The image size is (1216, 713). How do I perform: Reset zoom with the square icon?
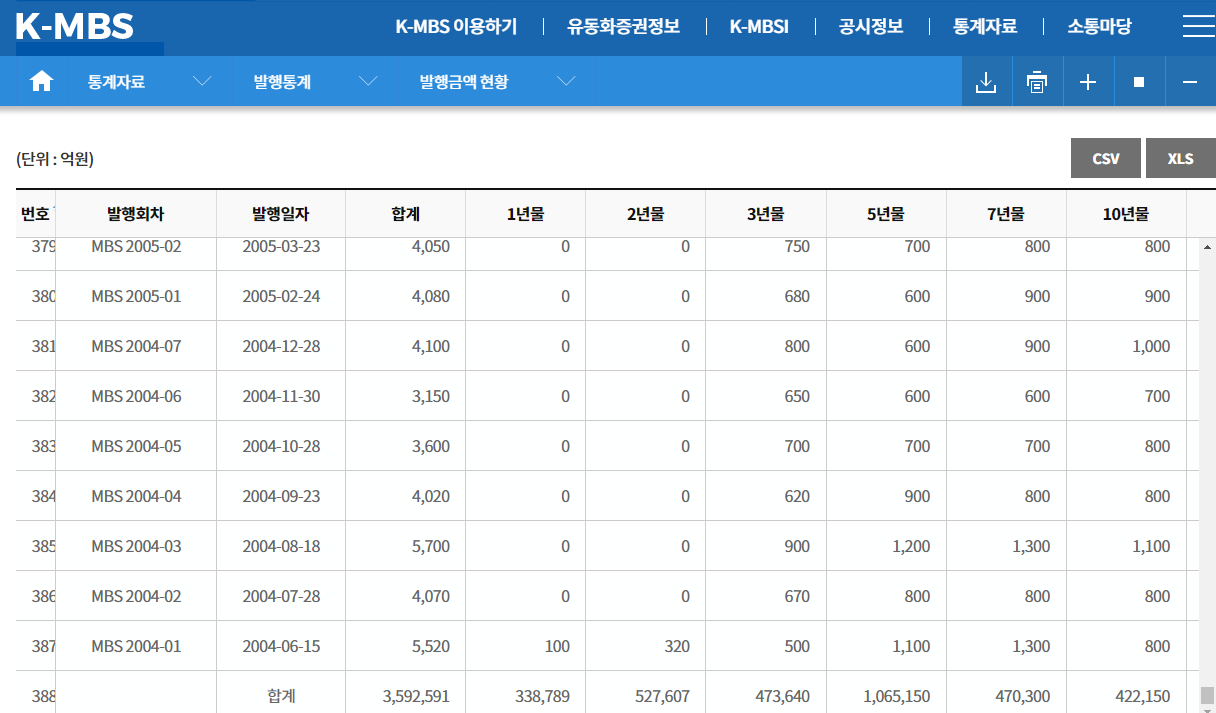[1139, 82]
